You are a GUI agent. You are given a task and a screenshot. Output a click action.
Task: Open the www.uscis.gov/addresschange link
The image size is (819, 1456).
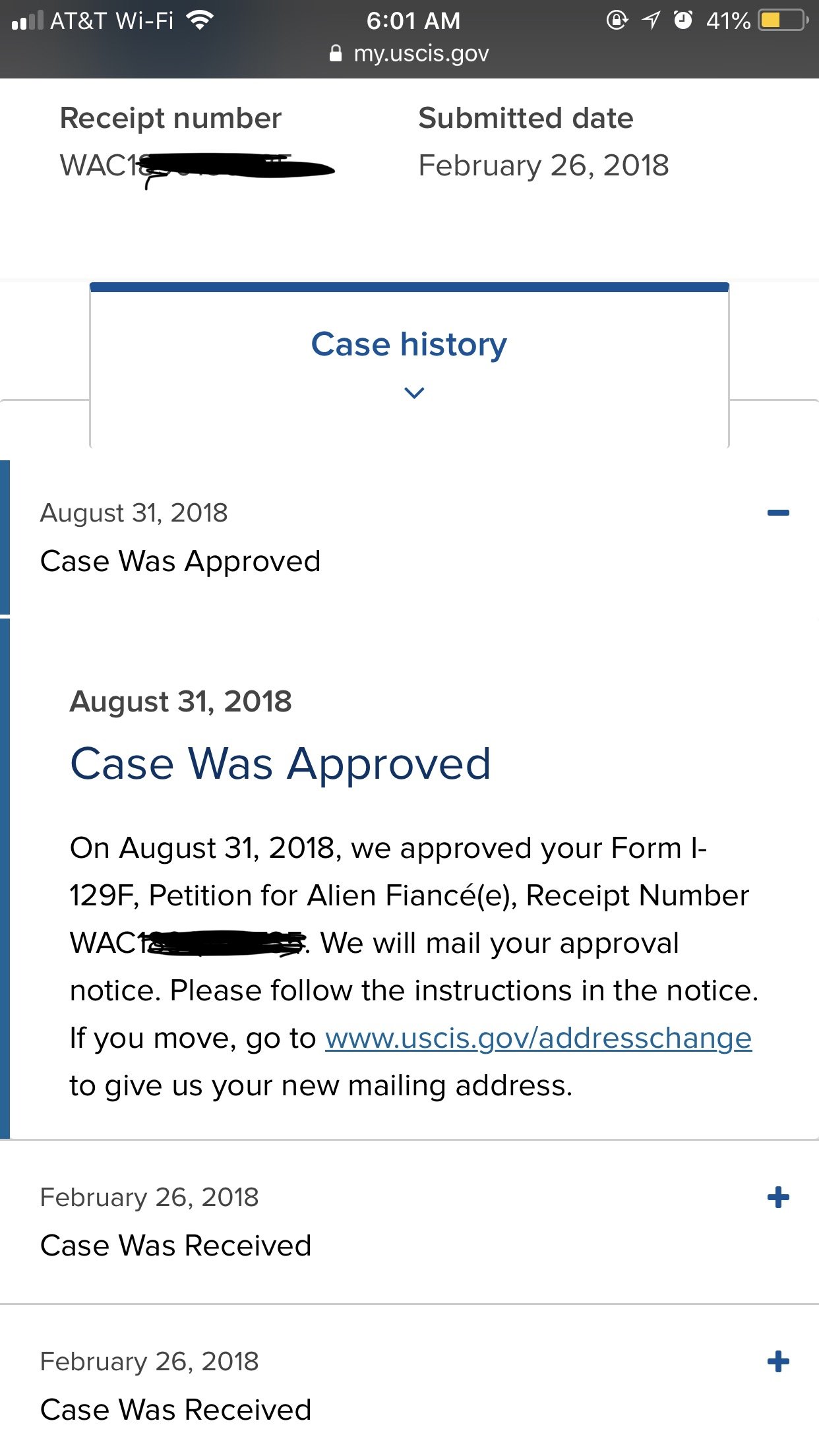click(538, 1039)
